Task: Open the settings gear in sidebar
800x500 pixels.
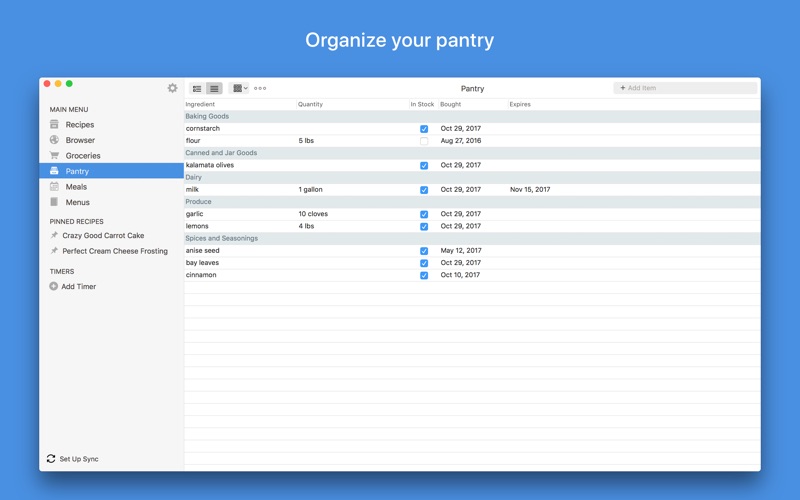Action: [172, 88]
